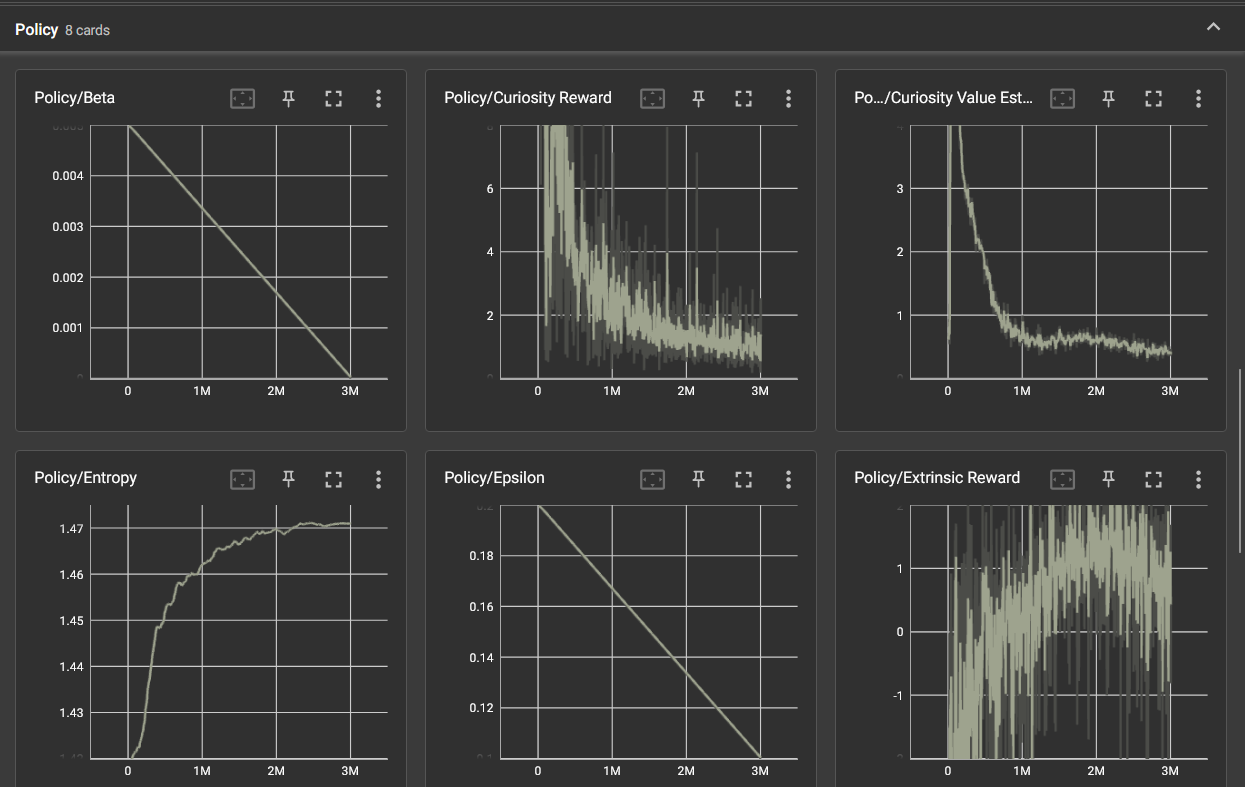Screen dimensions: 1245x787
Task: Open more options menu for Policy/Beta
Action: click(x=378, y=98)
